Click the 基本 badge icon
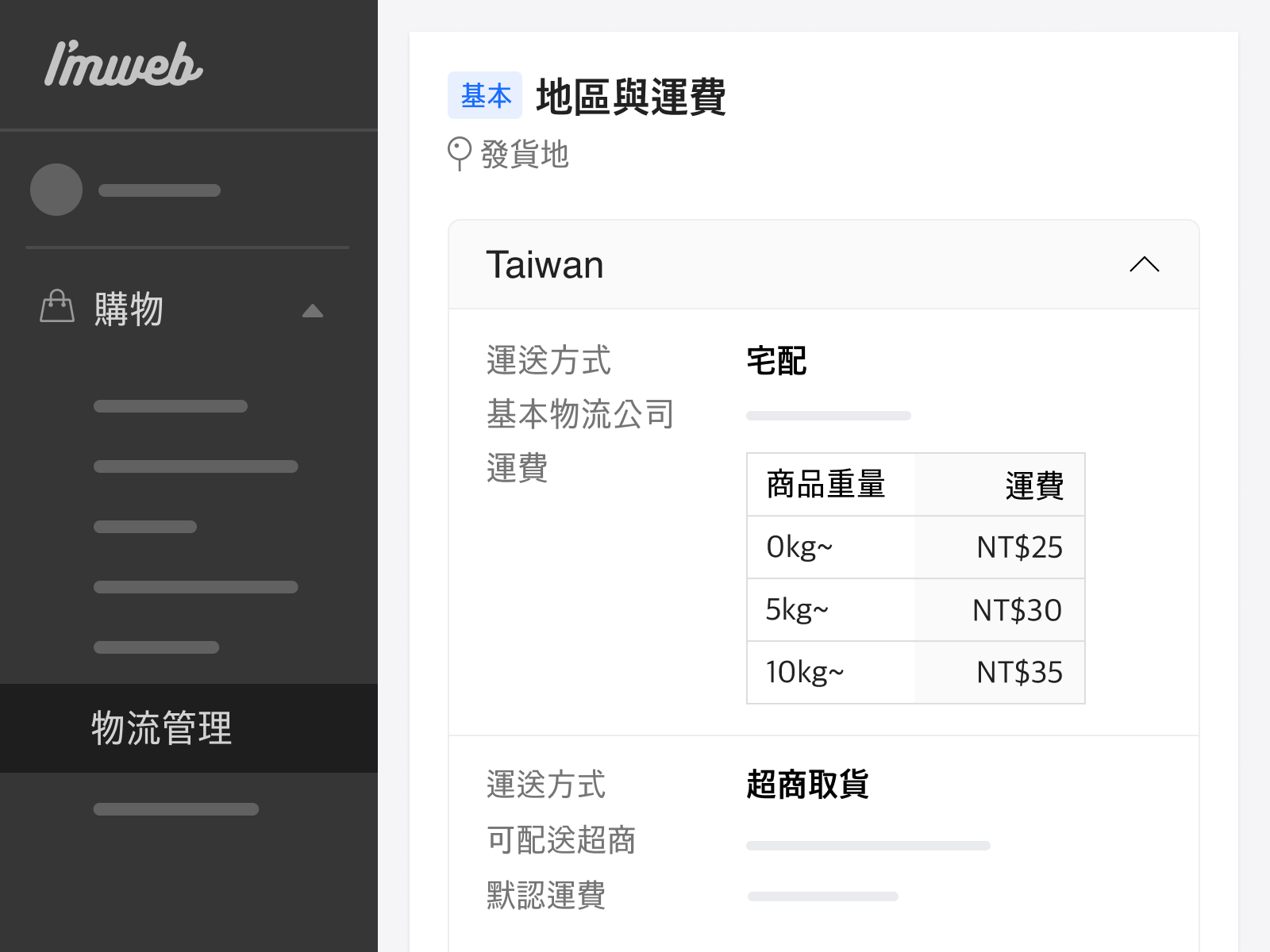Screen dimensions: 1270x952 tap(485, 95)
